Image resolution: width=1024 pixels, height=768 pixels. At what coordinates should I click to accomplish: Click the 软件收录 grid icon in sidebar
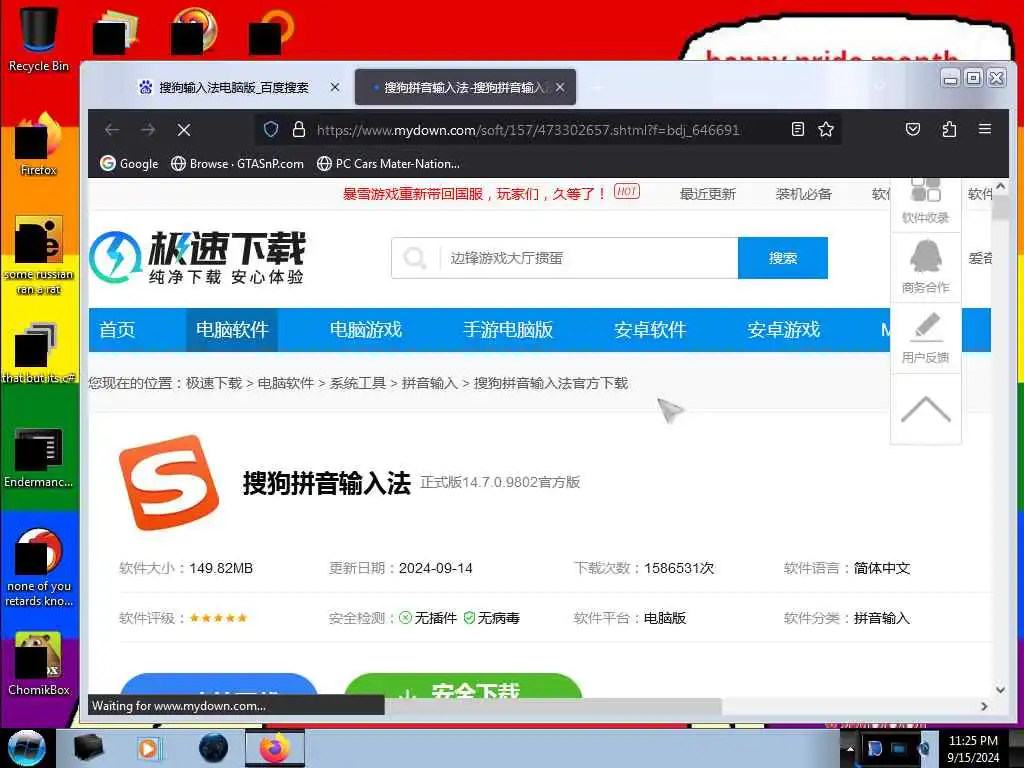tap(925, 202)
